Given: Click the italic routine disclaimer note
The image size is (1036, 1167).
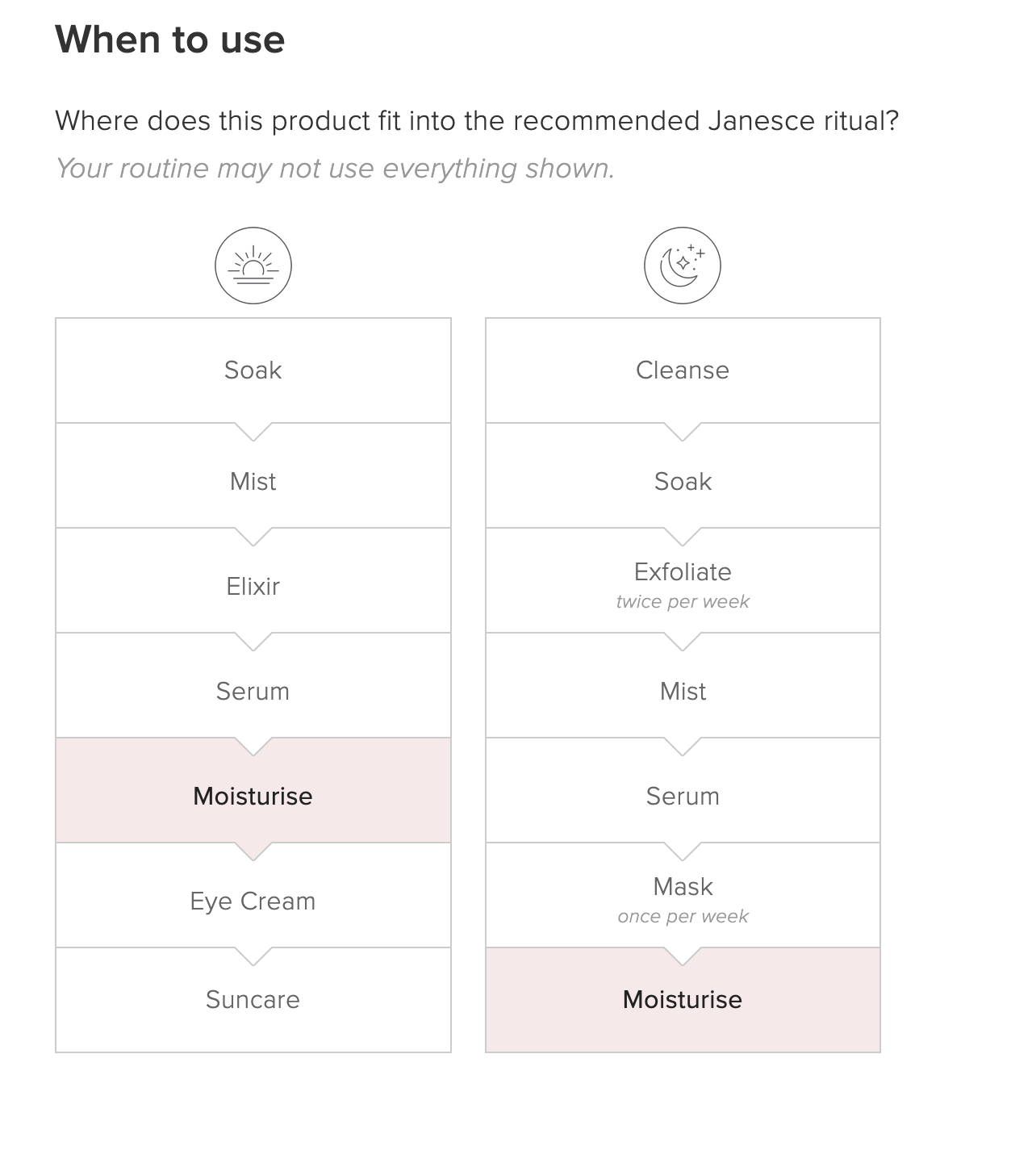Looking at the screenshot, I should click(x=335, y=169).
